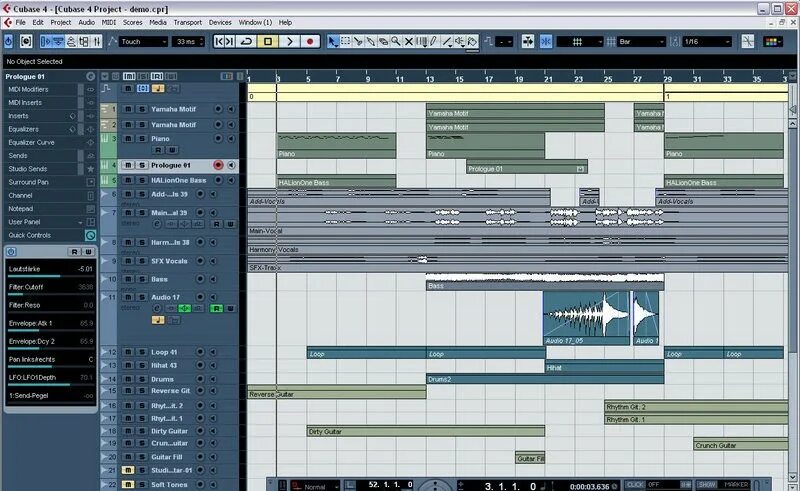Toggle Snap to Zero Crossing button

coord(748,41)
